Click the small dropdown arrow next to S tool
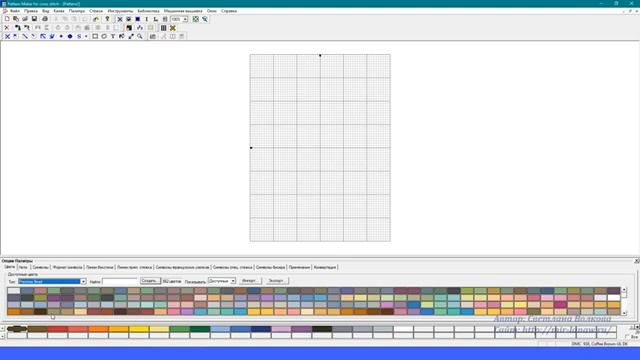Screen dimensions: 640x360 86,36
